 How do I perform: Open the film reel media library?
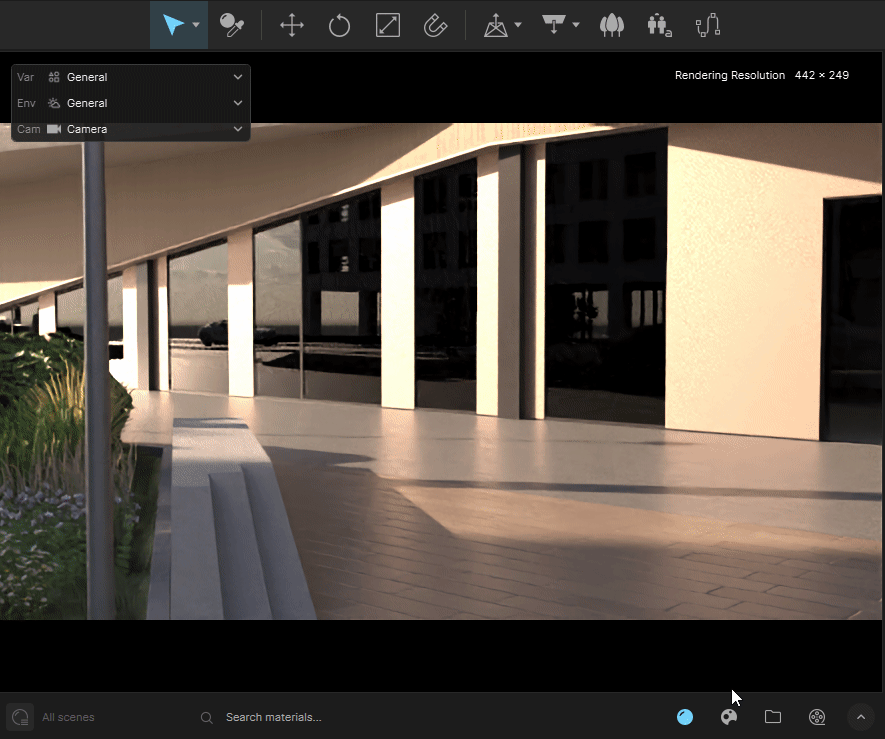pos(817,717)
